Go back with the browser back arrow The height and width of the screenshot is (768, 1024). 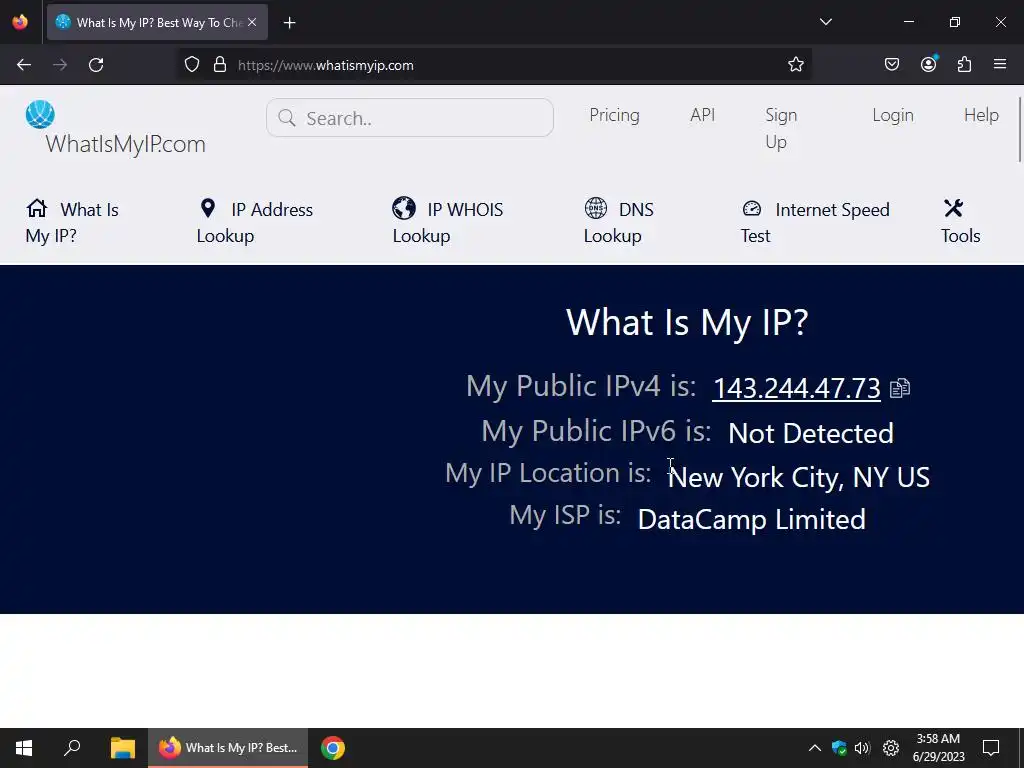tap(24, 65)
